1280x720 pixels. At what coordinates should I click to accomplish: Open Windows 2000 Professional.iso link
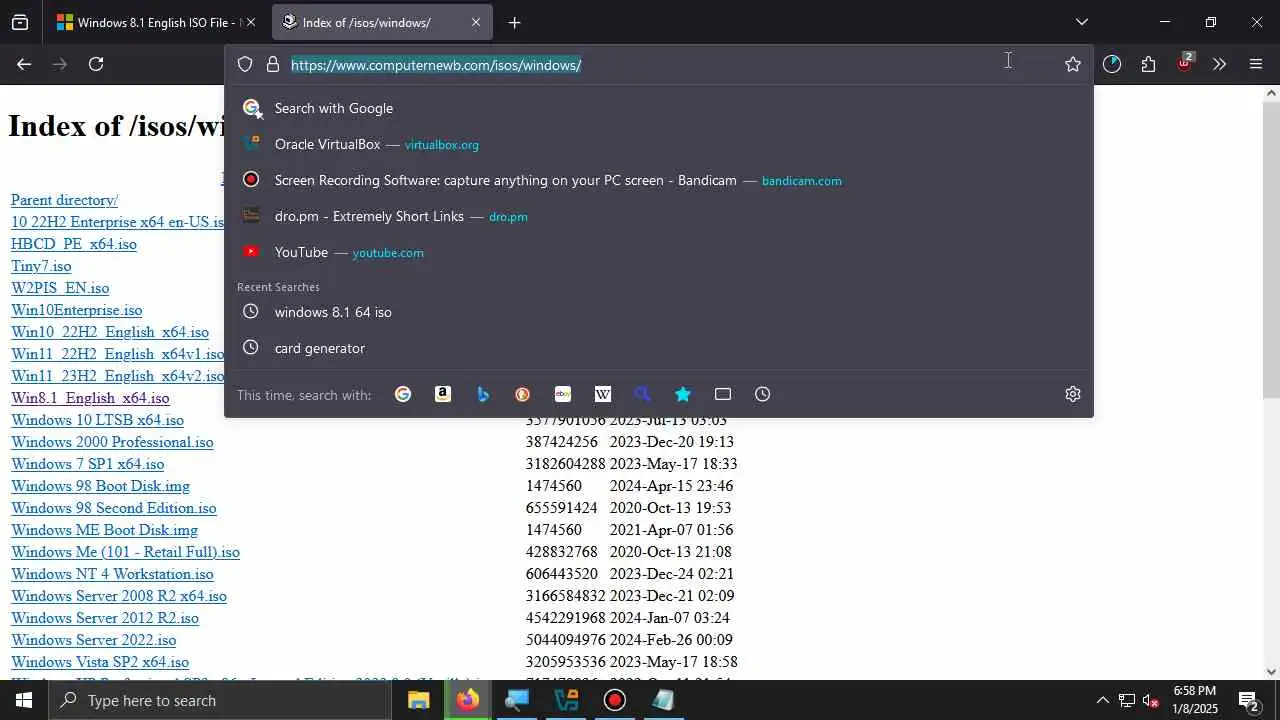click(x=112, y=442)
